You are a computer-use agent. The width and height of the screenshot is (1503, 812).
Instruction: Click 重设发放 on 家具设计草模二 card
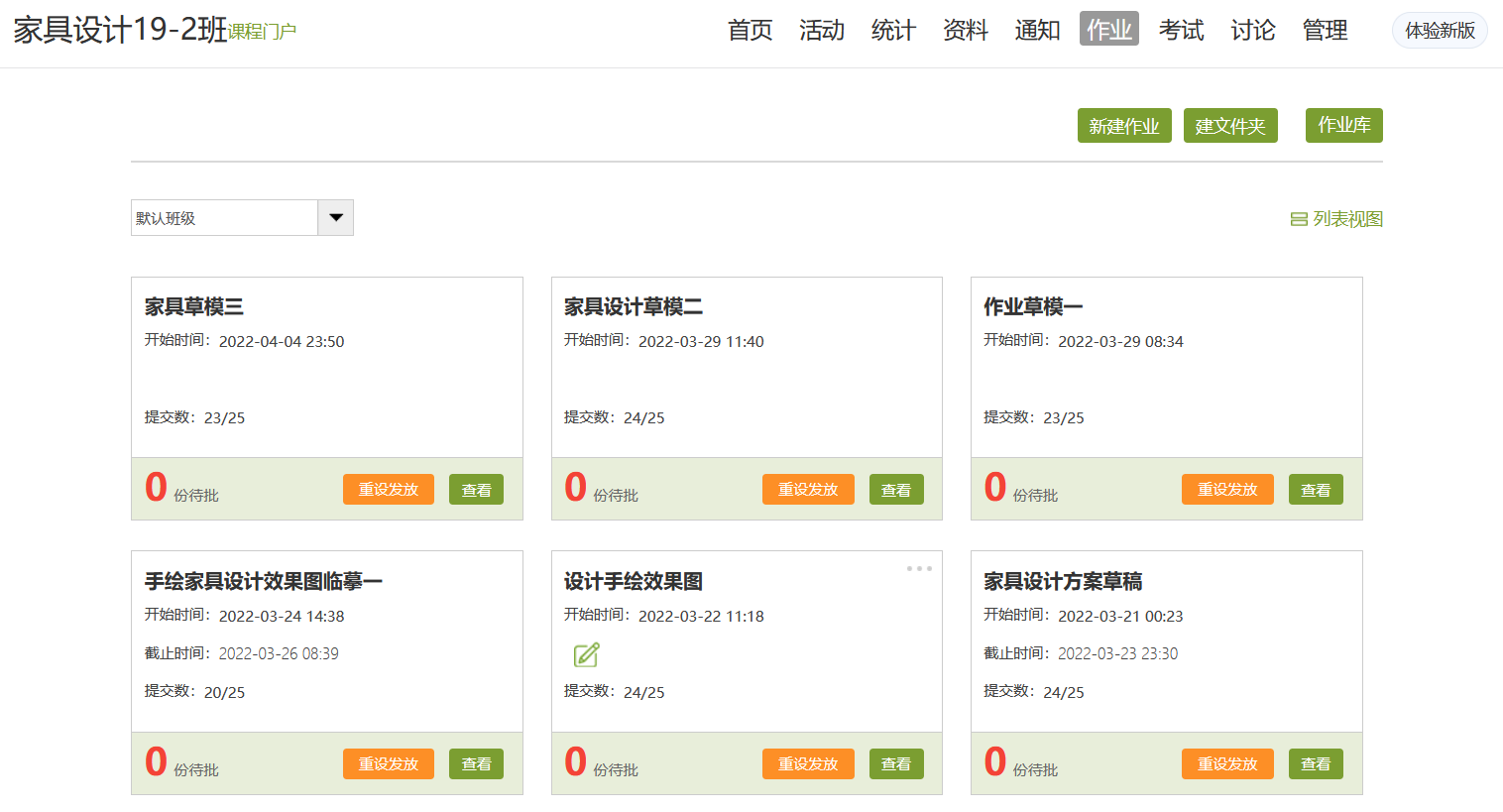(808, 490)
